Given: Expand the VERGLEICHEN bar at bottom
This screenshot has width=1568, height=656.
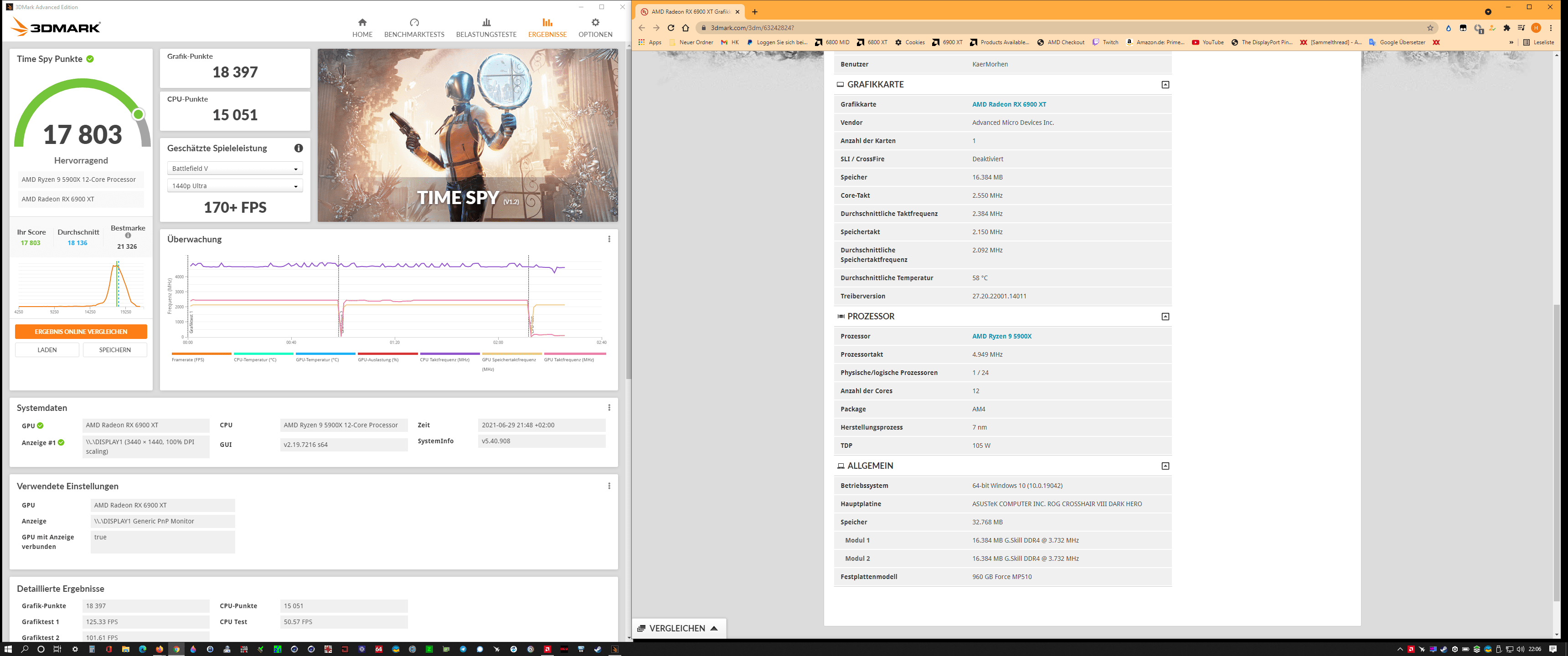Looking at the screenshot, I should point(678,628).
